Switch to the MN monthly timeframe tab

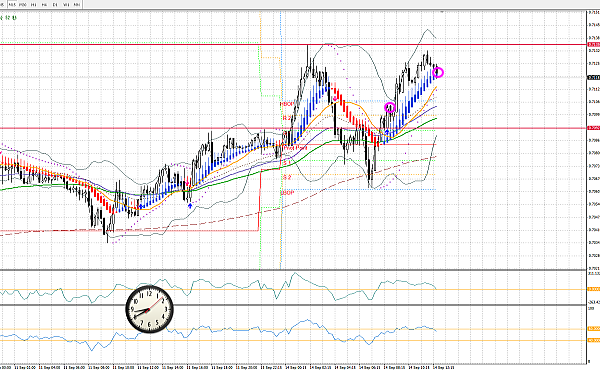coord(77,5)
